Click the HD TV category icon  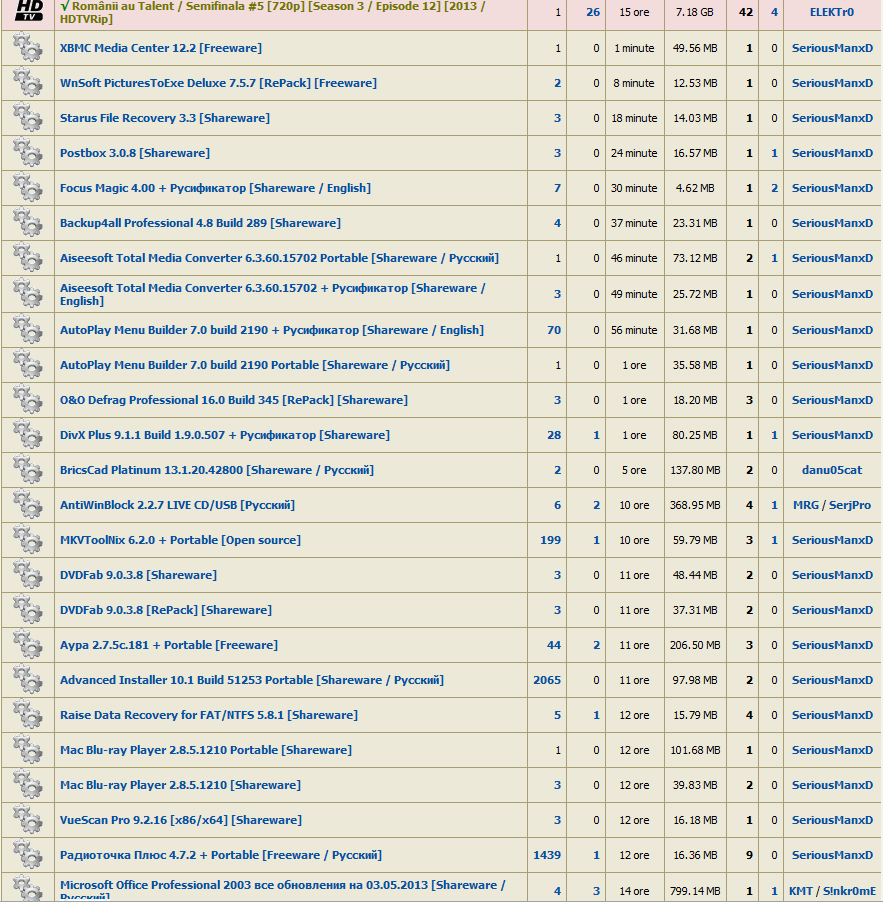pos(28,11)
